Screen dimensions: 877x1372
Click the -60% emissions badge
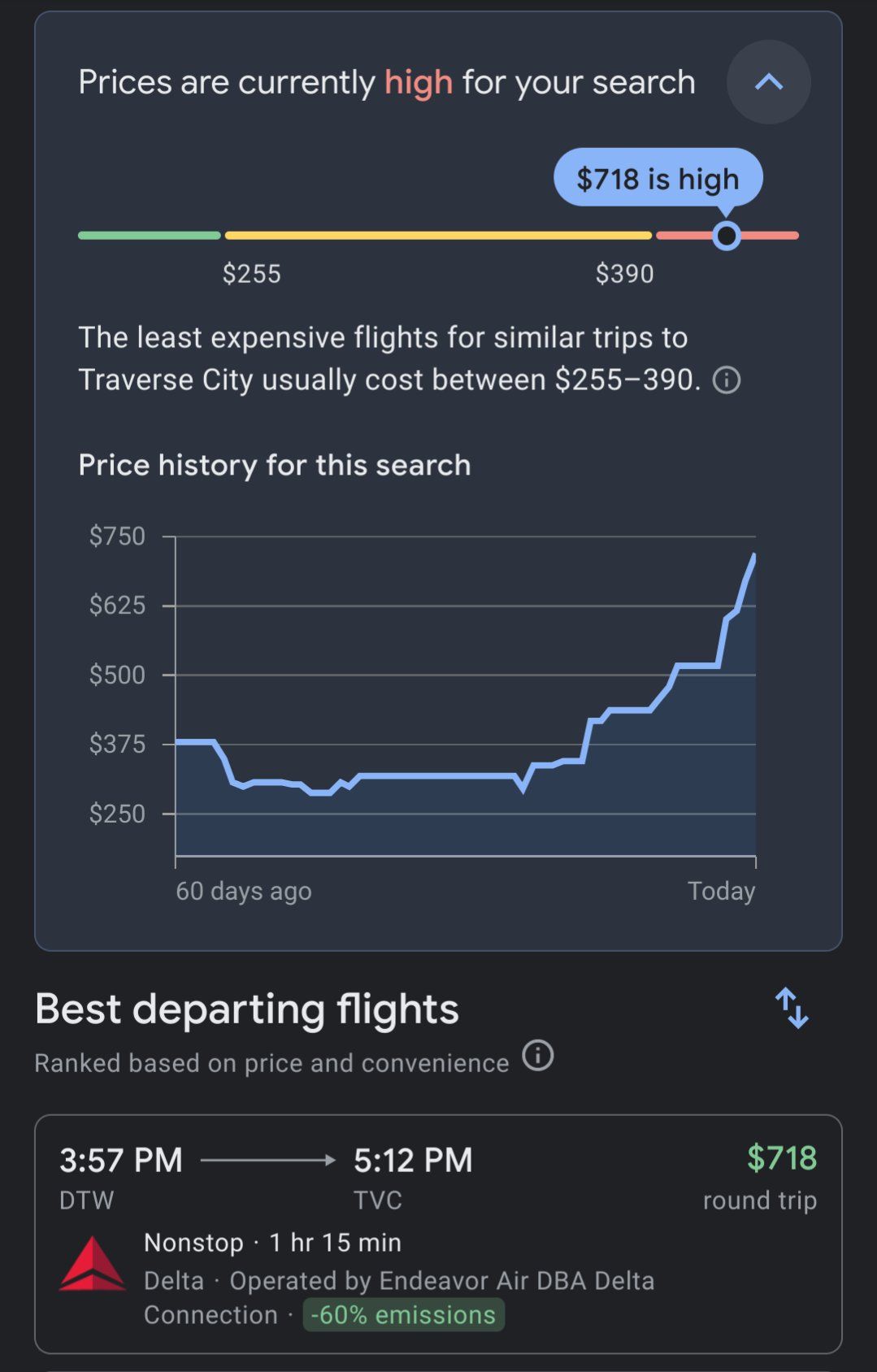(x=403, y=1314)
